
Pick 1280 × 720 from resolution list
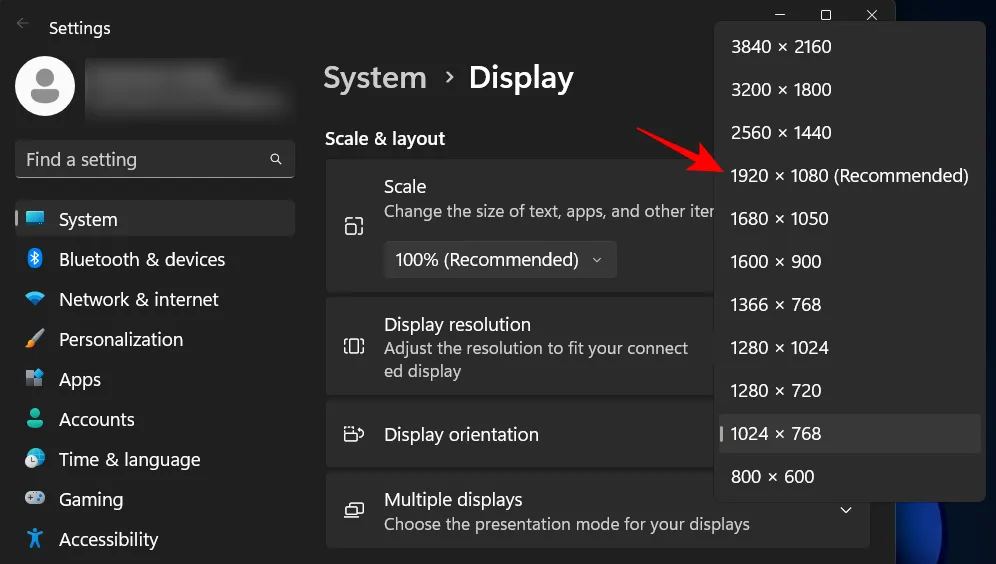pos(776,391)
